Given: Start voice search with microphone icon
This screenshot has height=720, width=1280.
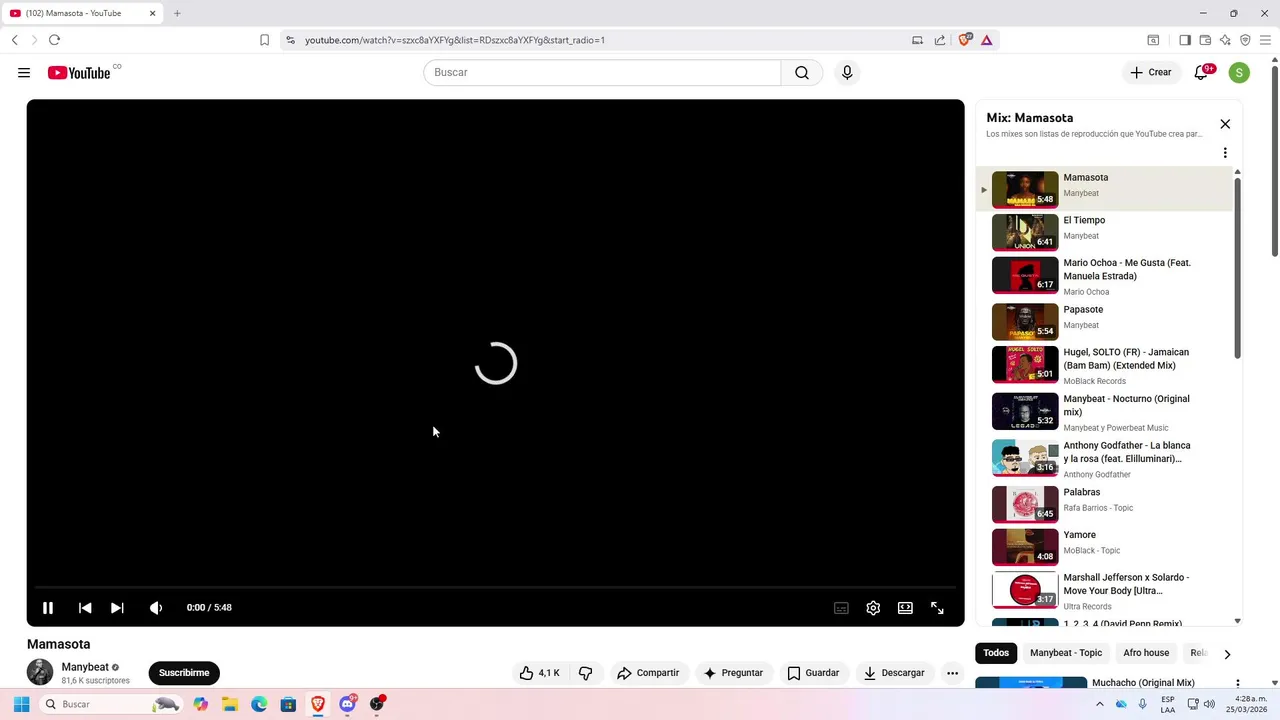Looking at the screenshot, I should click(847, 73).
